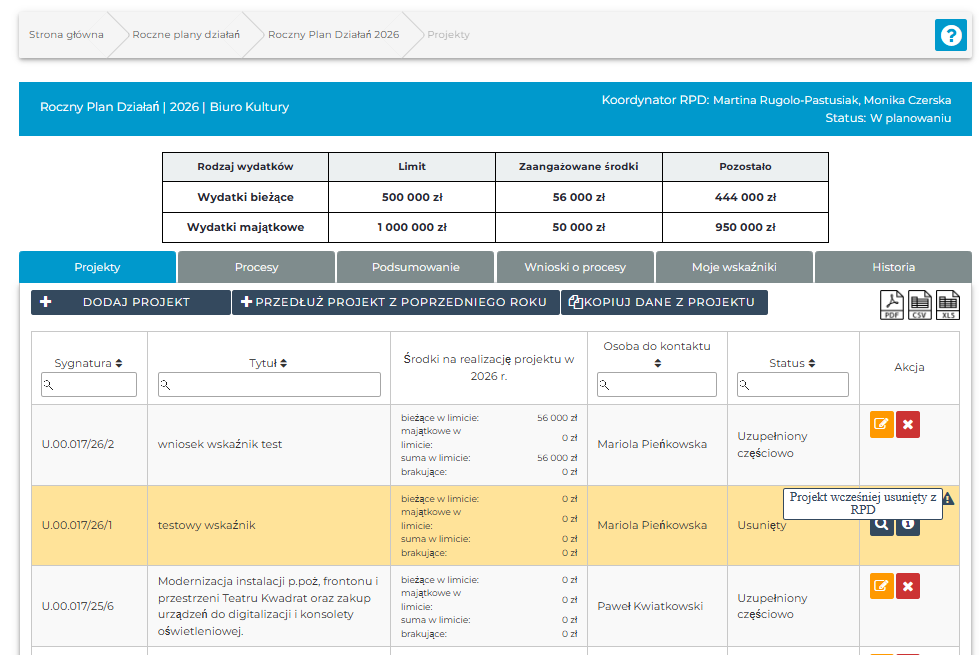Screen dimensions: 979x655
Task: Focus the Tytuł column filter field
Action: pos(269,384)
